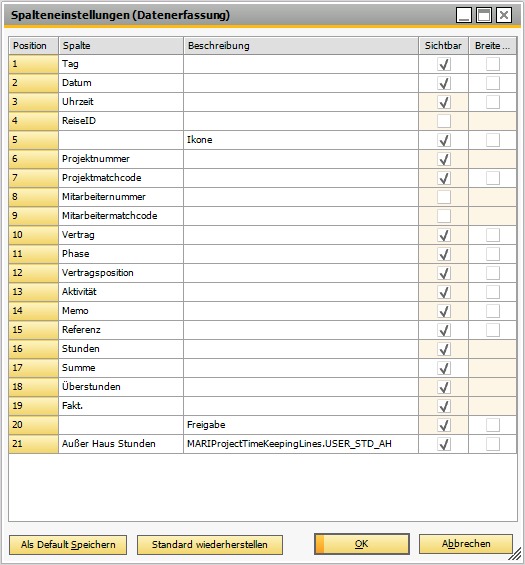
Task: Check Breite checkbox for Aktivität row
Action: tap(493, 292)
